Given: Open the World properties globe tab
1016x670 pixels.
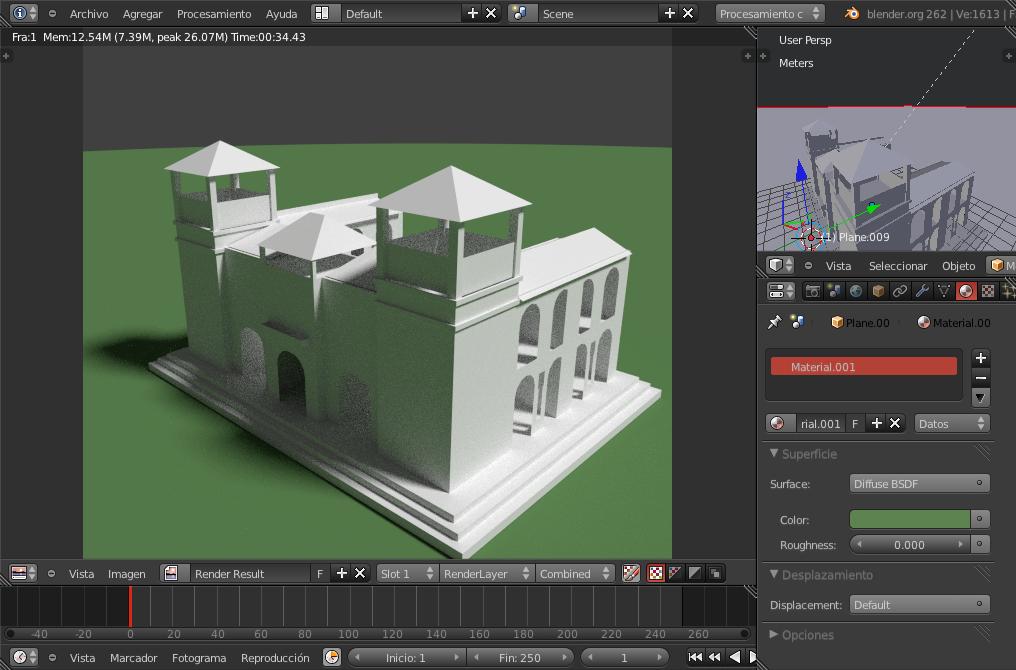Looking at the screenshot, I should tap(856, 291).
